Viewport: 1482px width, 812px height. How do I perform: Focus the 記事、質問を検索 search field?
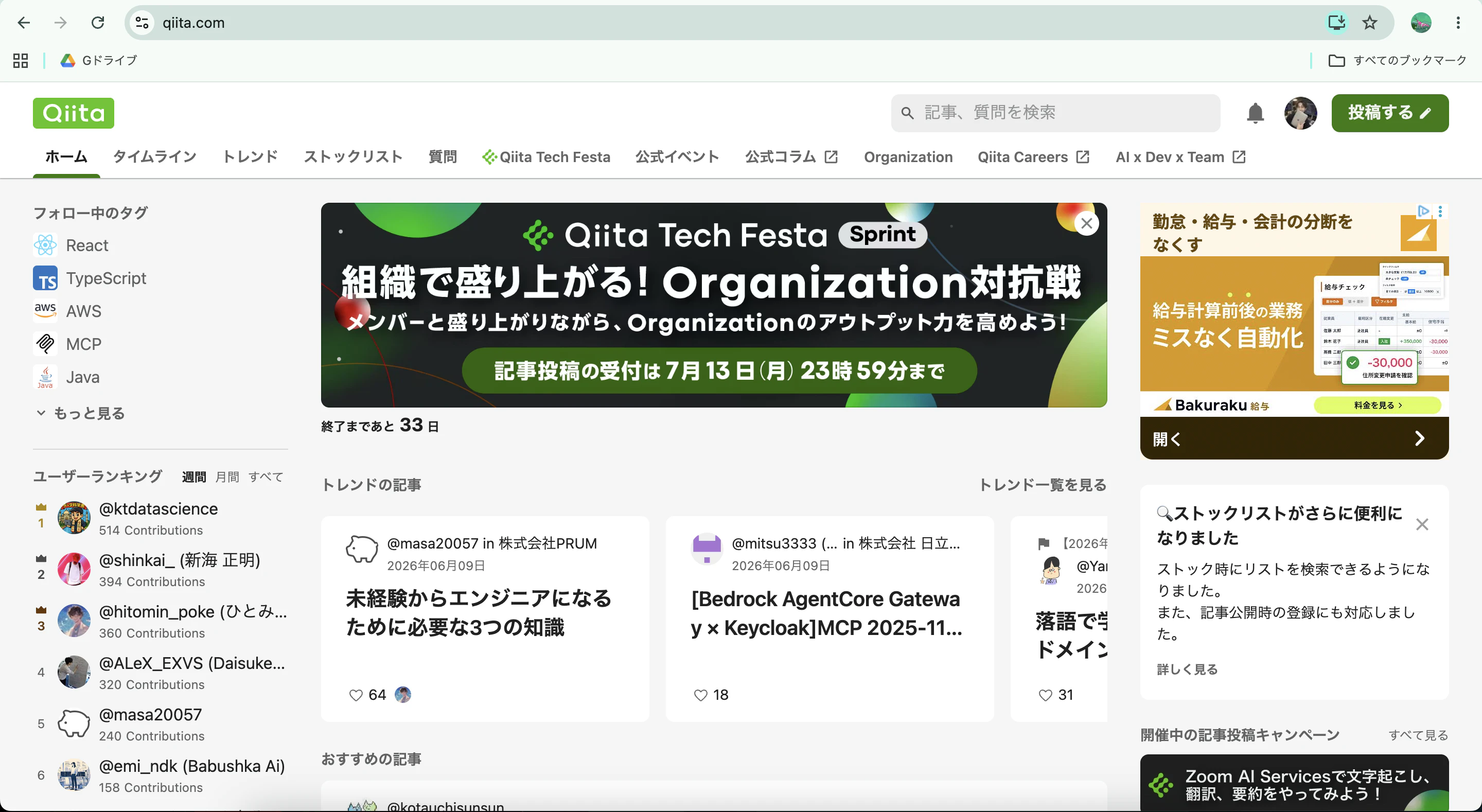(x=1055, y=113)
